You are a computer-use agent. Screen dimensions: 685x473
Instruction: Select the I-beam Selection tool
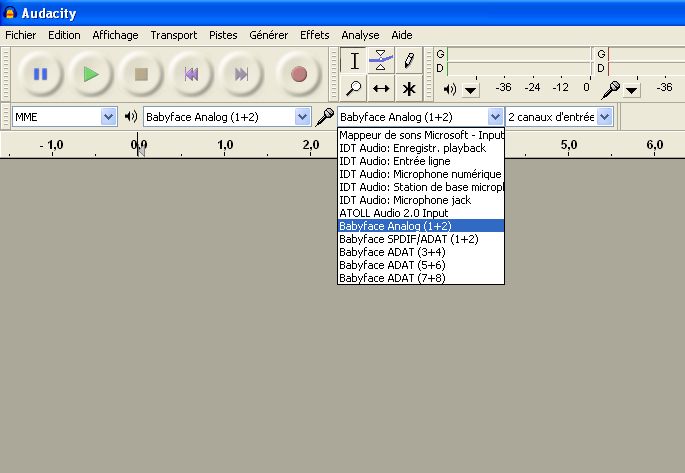(354, 60)
